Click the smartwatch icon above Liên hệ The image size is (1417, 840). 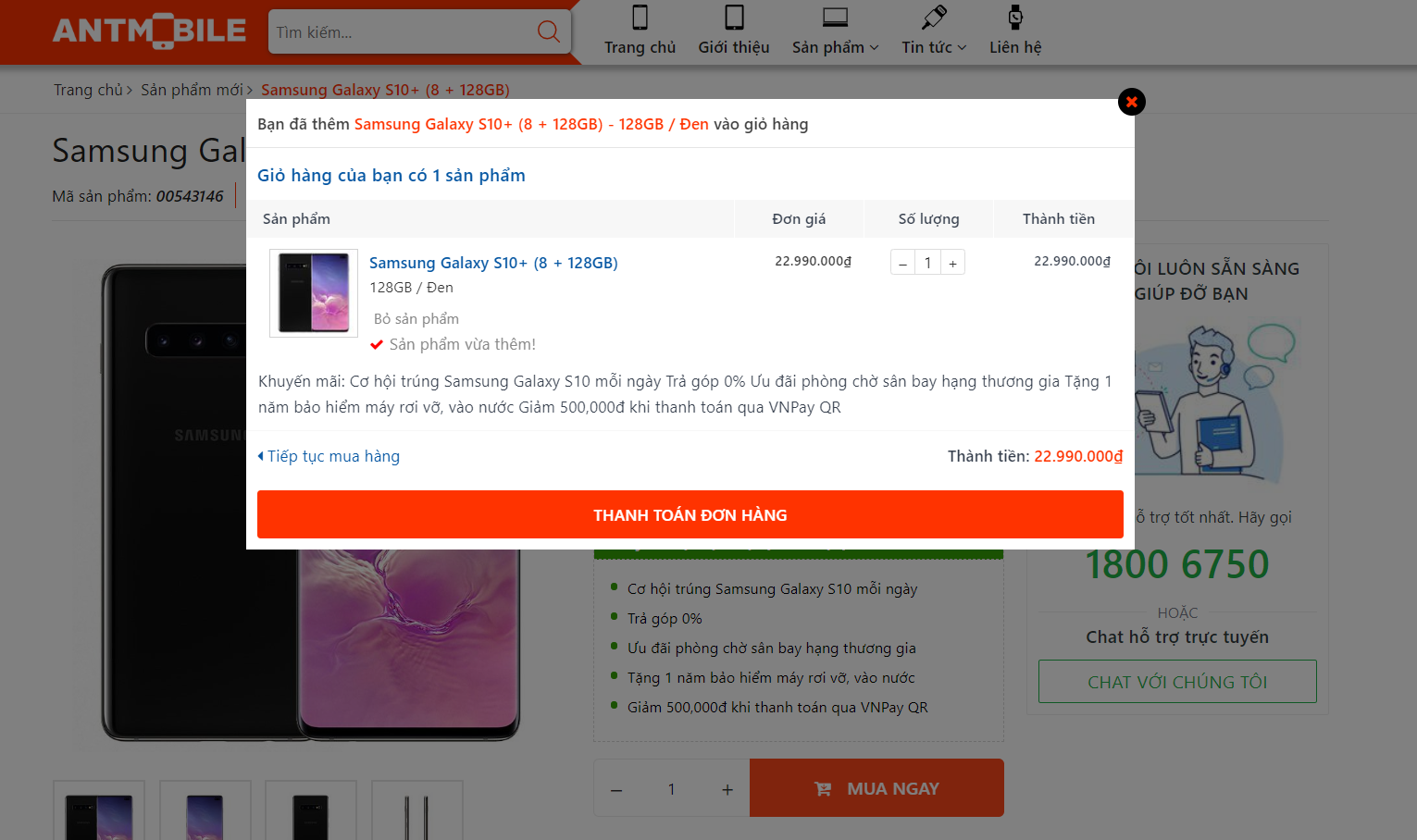click(x=1015, y=18)
